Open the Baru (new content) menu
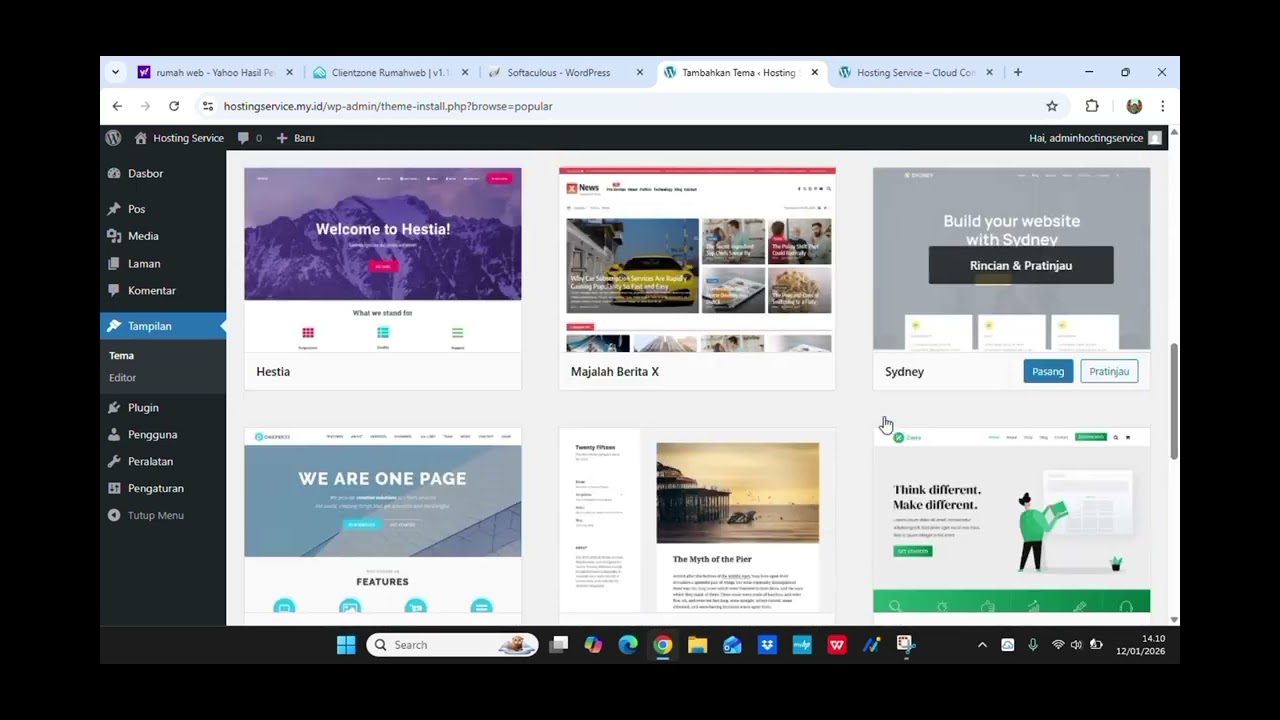The image size is (1280, 720). coord(295,138)
